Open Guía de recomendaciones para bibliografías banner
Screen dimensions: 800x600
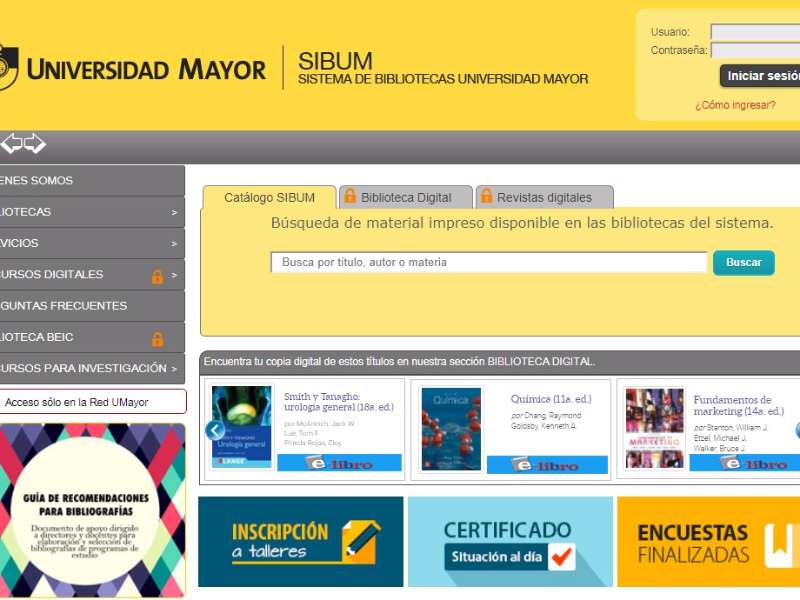click(x=92, y=510)
